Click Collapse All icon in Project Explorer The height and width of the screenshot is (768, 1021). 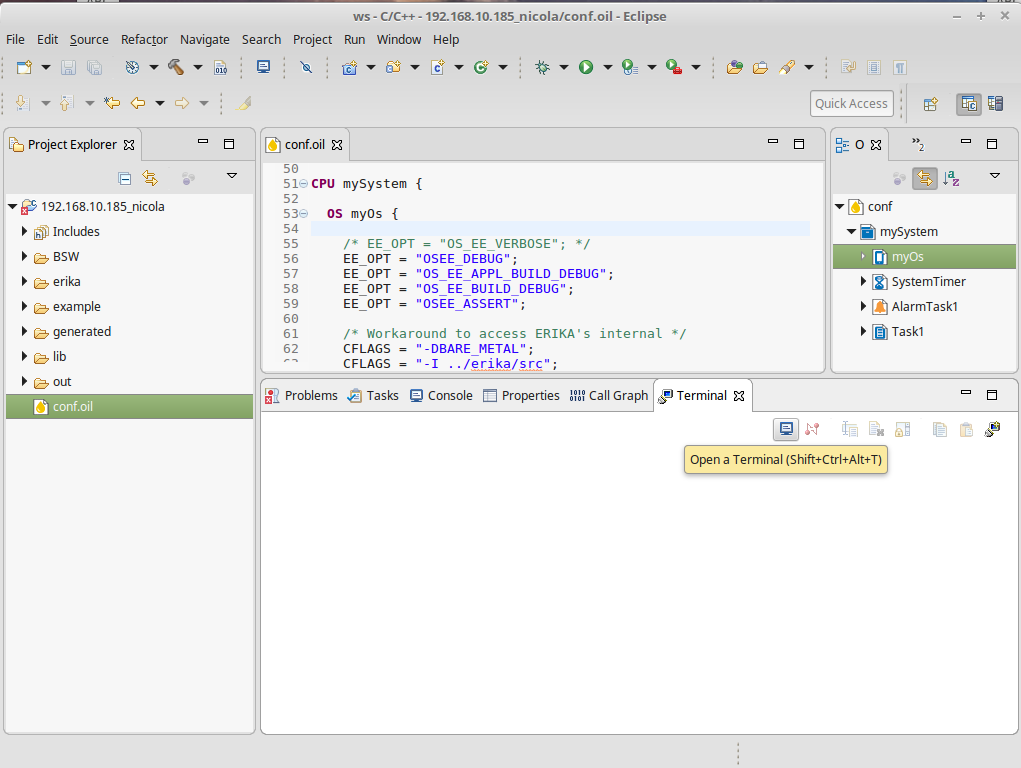pos(124,178)
